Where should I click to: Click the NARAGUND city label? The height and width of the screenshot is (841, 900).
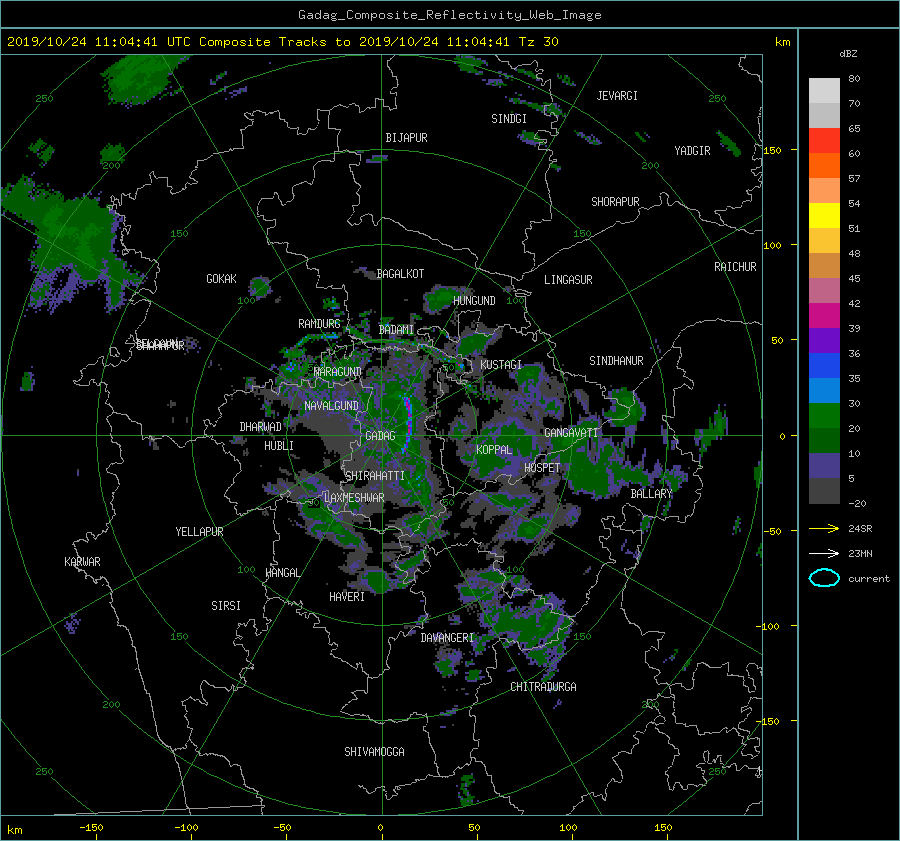coord(338,371)
